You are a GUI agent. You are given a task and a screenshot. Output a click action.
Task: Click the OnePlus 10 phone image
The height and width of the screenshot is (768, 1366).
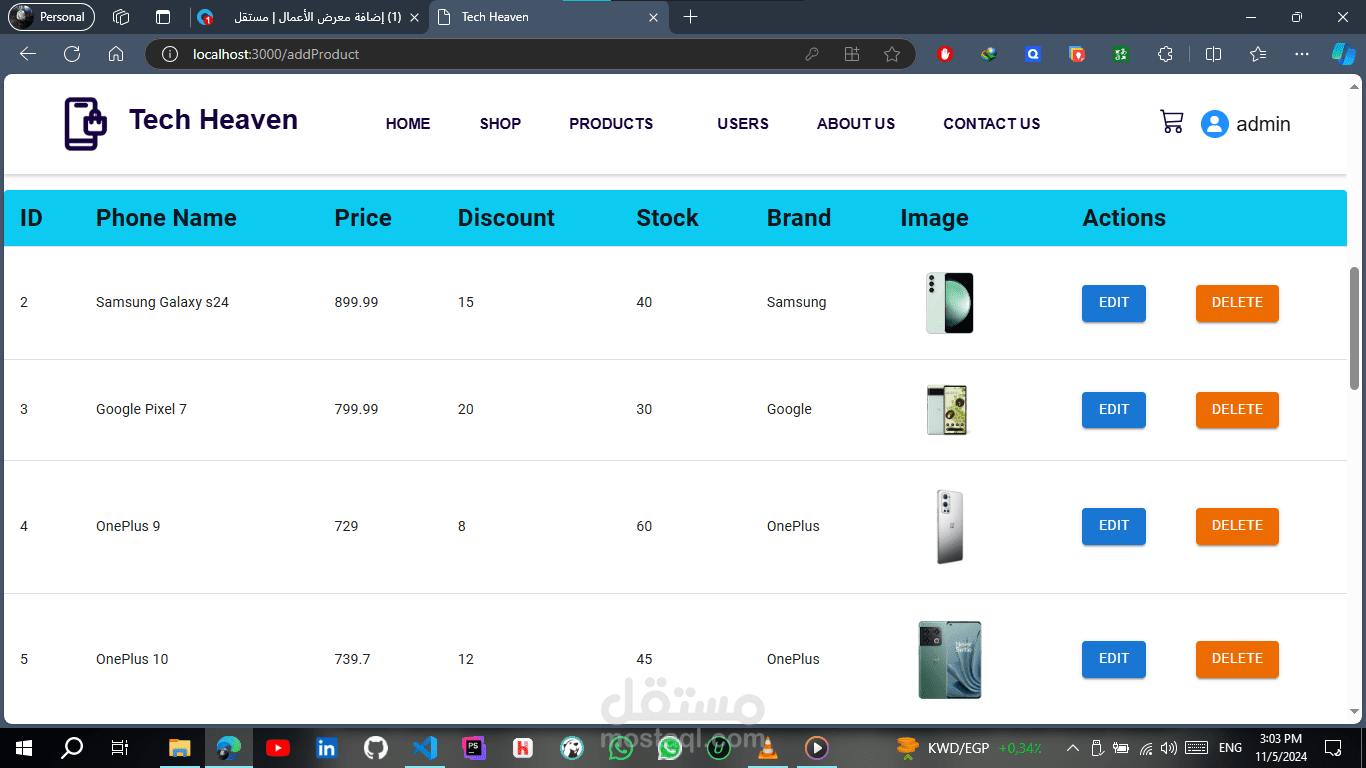pyautogui.click(x=950, y=659)
